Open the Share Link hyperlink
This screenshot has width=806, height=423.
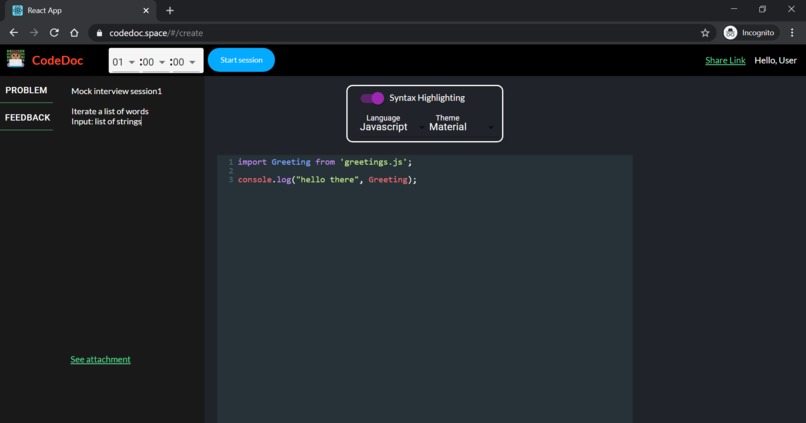coord(725,60)
